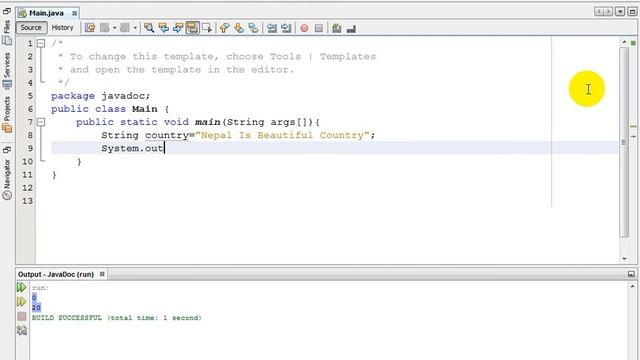Click on 'package javadoc;' line

point(100,96)
